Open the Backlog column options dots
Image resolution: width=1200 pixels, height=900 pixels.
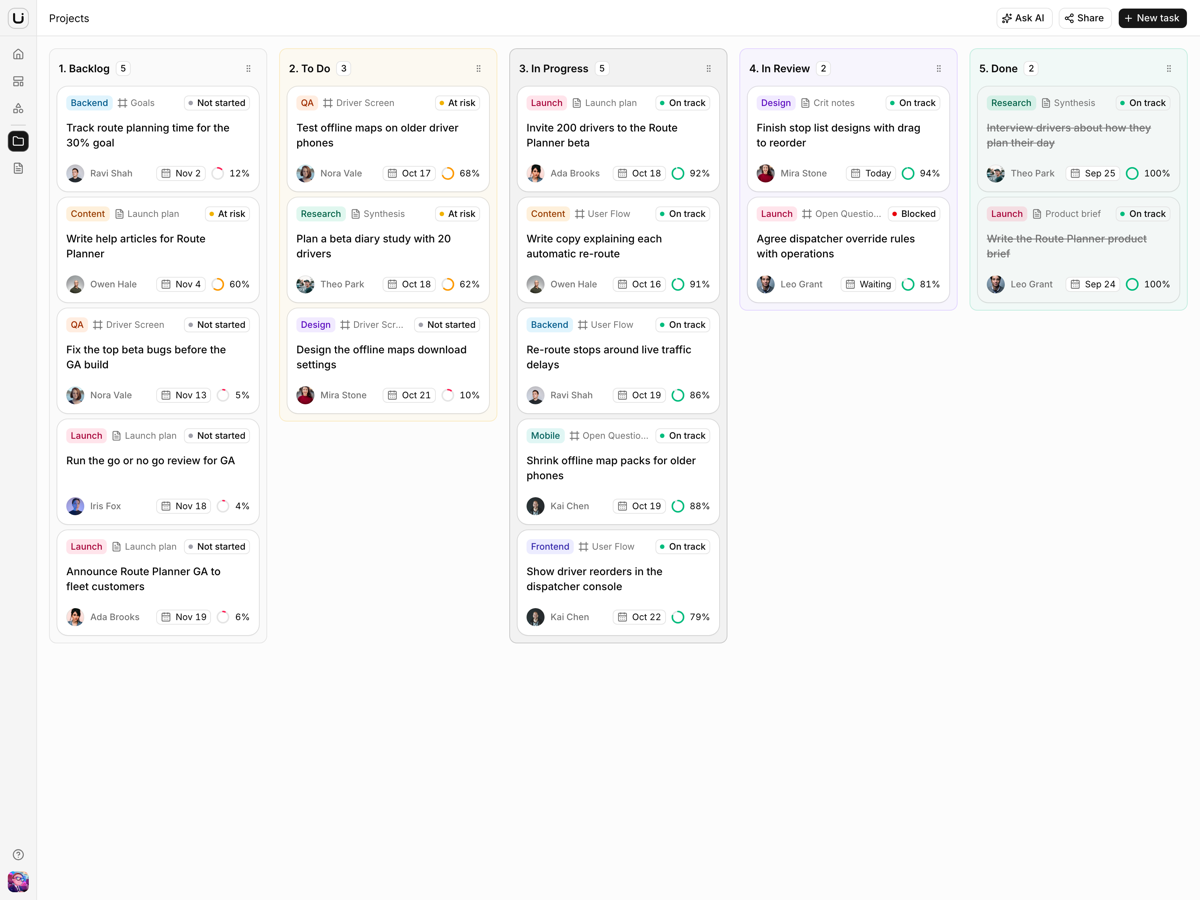(x=249, y=69)
